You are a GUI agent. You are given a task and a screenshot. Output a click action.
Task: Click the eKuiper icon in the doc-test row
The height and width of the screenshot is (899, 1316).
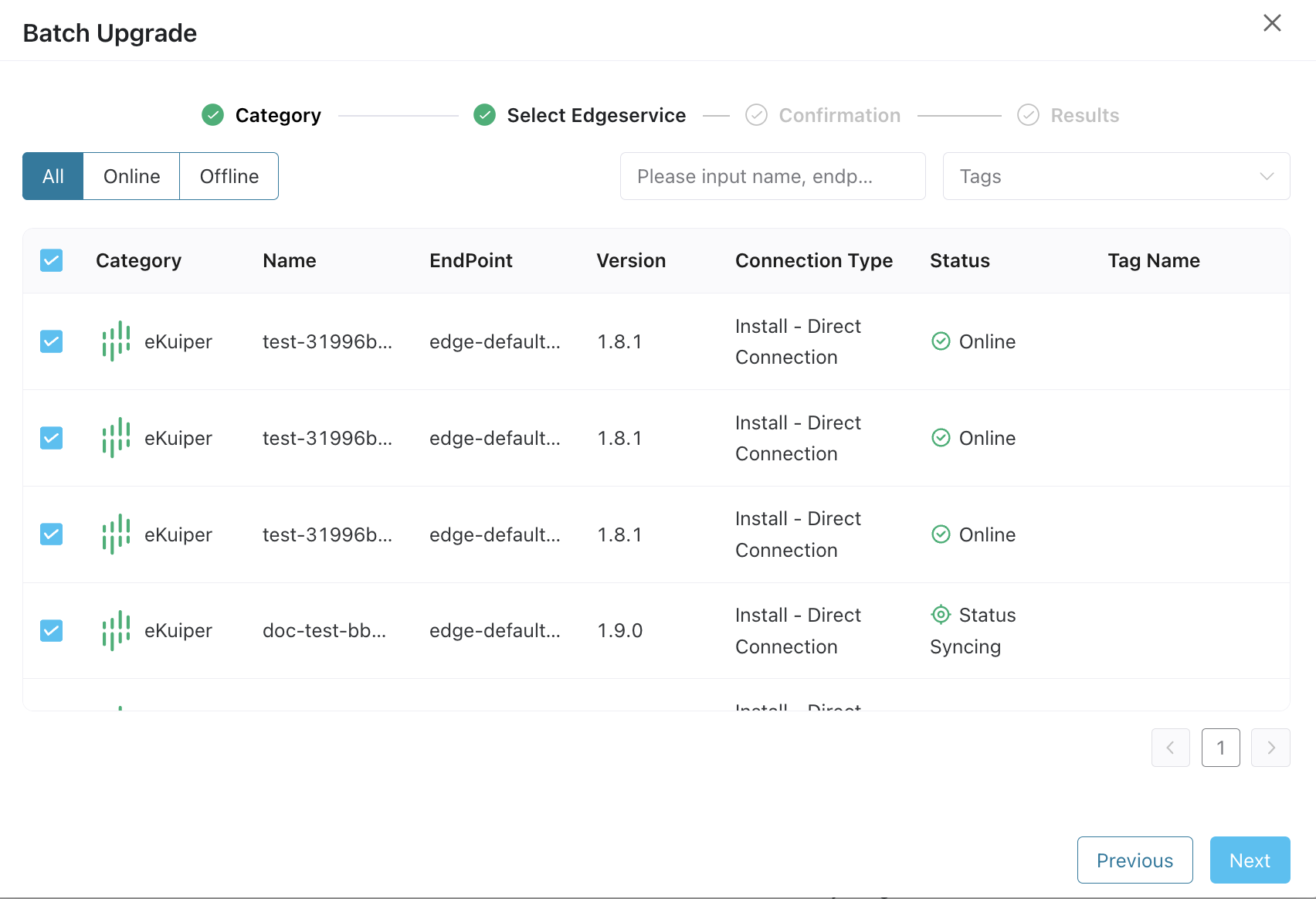coord(116,631)
